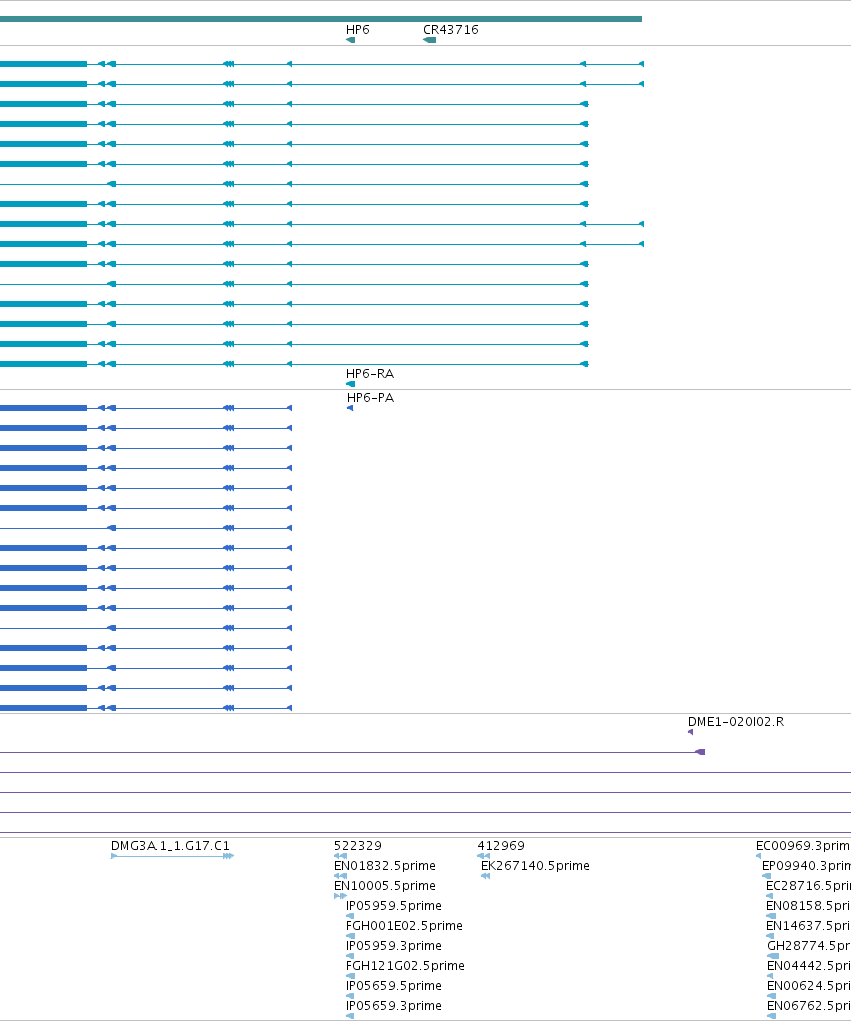Open the EN10005.5prime label
851x1021 pixels.
(385, 886)
